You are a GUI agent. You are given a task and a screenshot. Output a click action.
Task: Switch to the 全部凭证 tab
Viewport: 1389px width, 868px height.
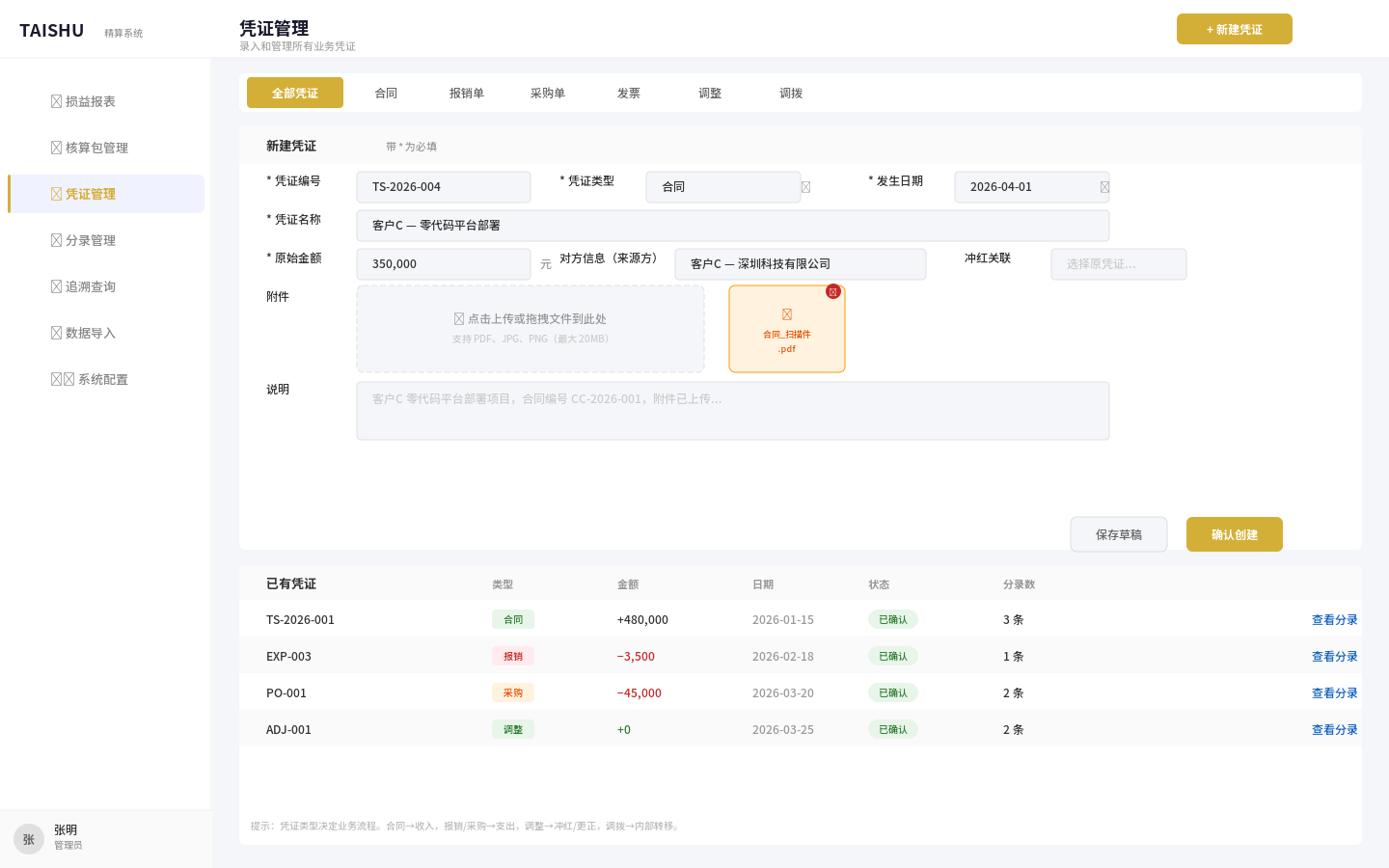[x=295, y=93]
